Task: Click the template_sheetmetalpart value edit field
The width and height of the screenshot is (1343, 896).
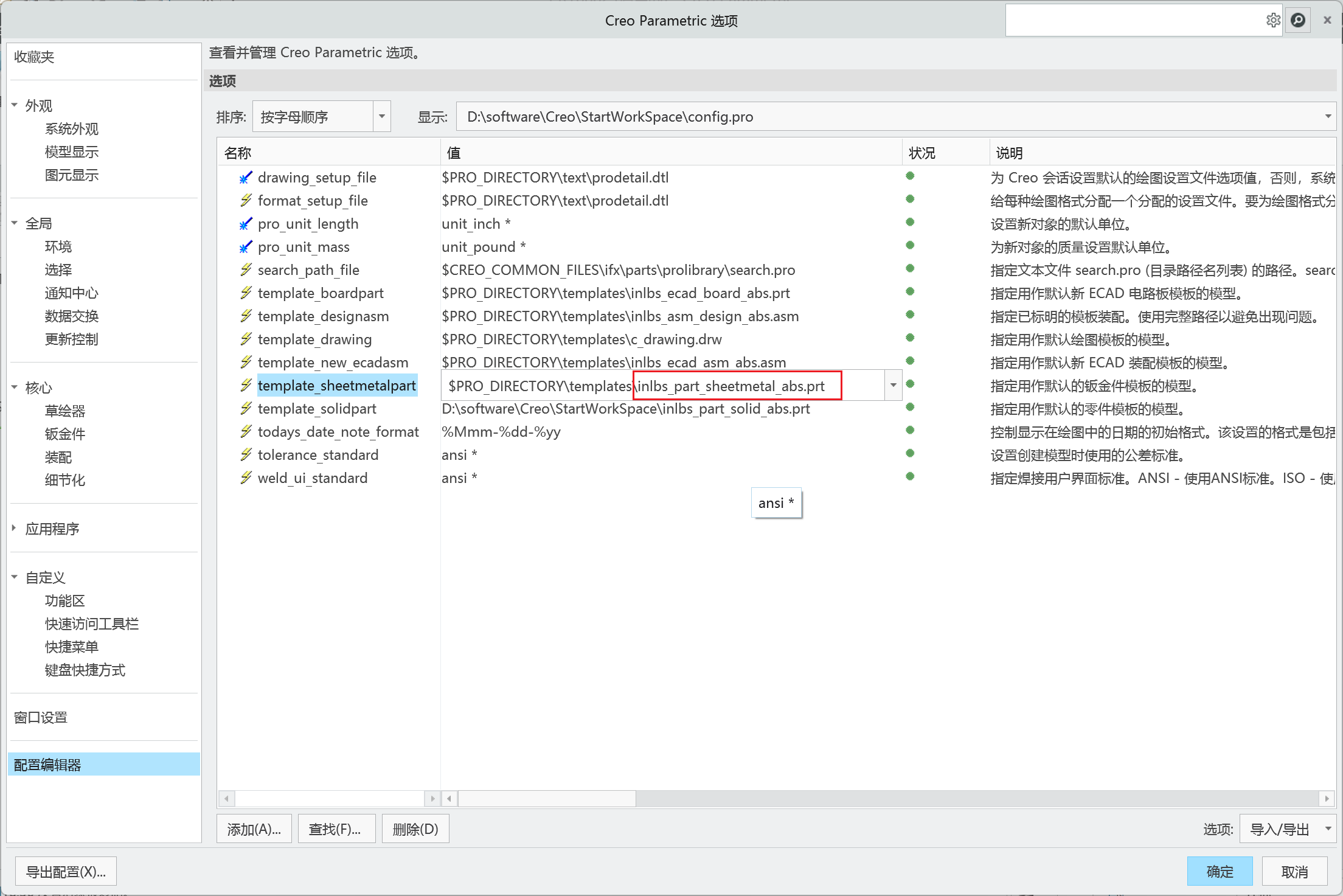Action: pos(664,385)
